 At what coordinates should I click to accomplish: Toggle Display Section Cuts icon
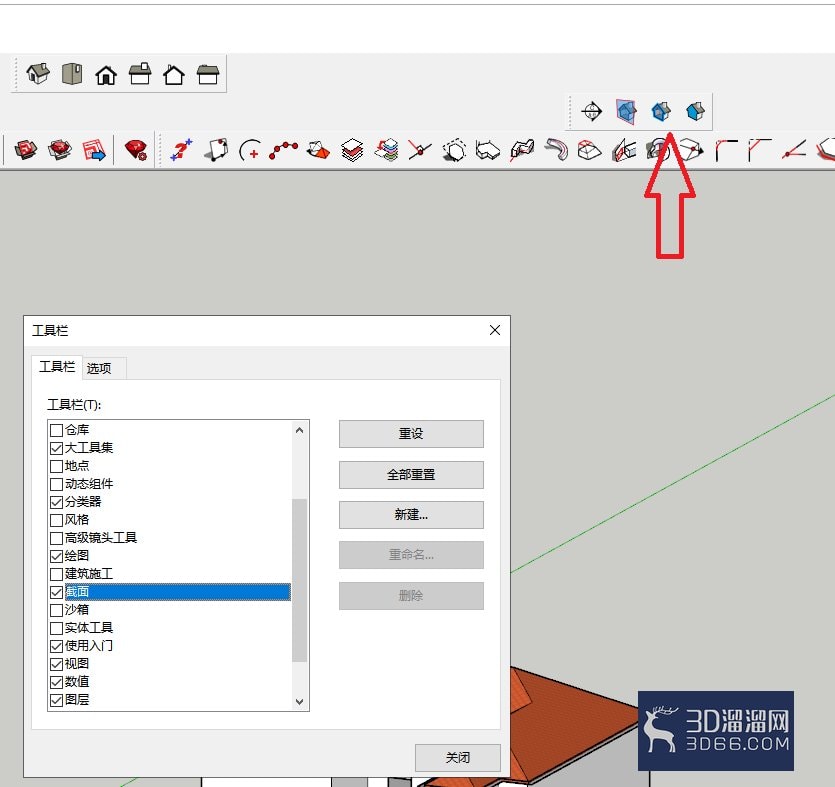661,111
